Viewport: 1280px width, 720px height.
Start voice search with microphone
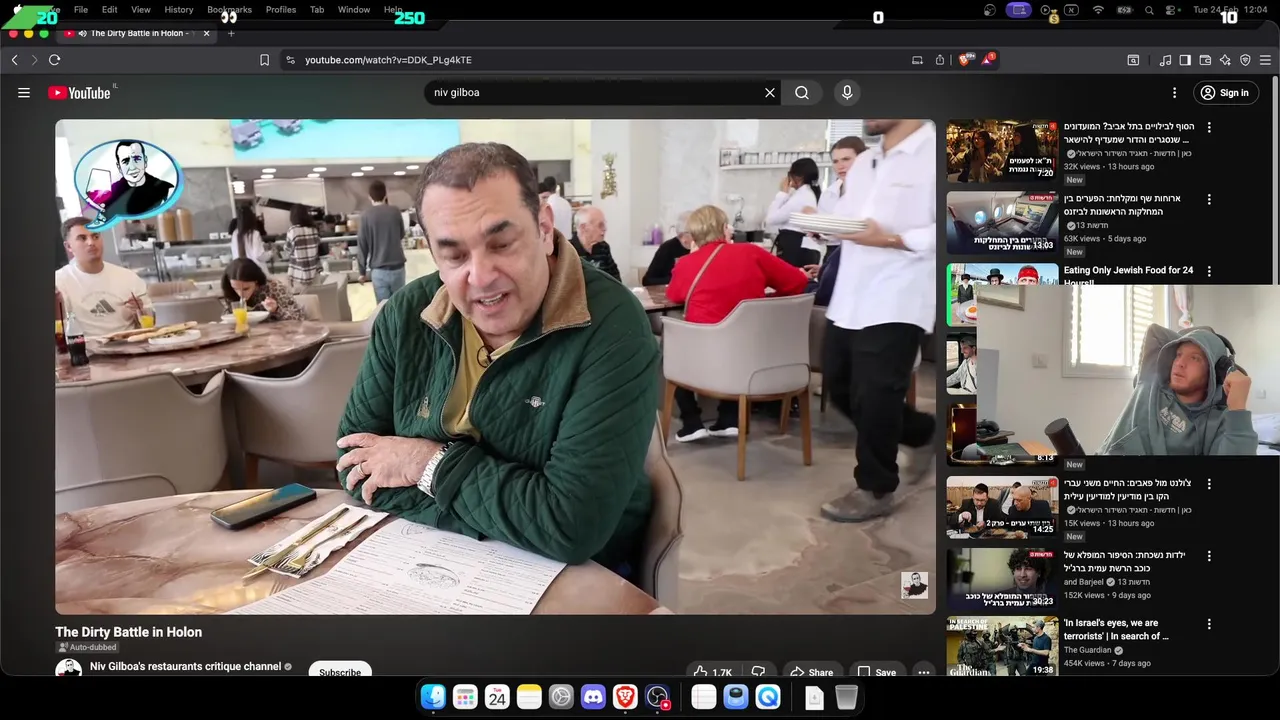[847, 93]
